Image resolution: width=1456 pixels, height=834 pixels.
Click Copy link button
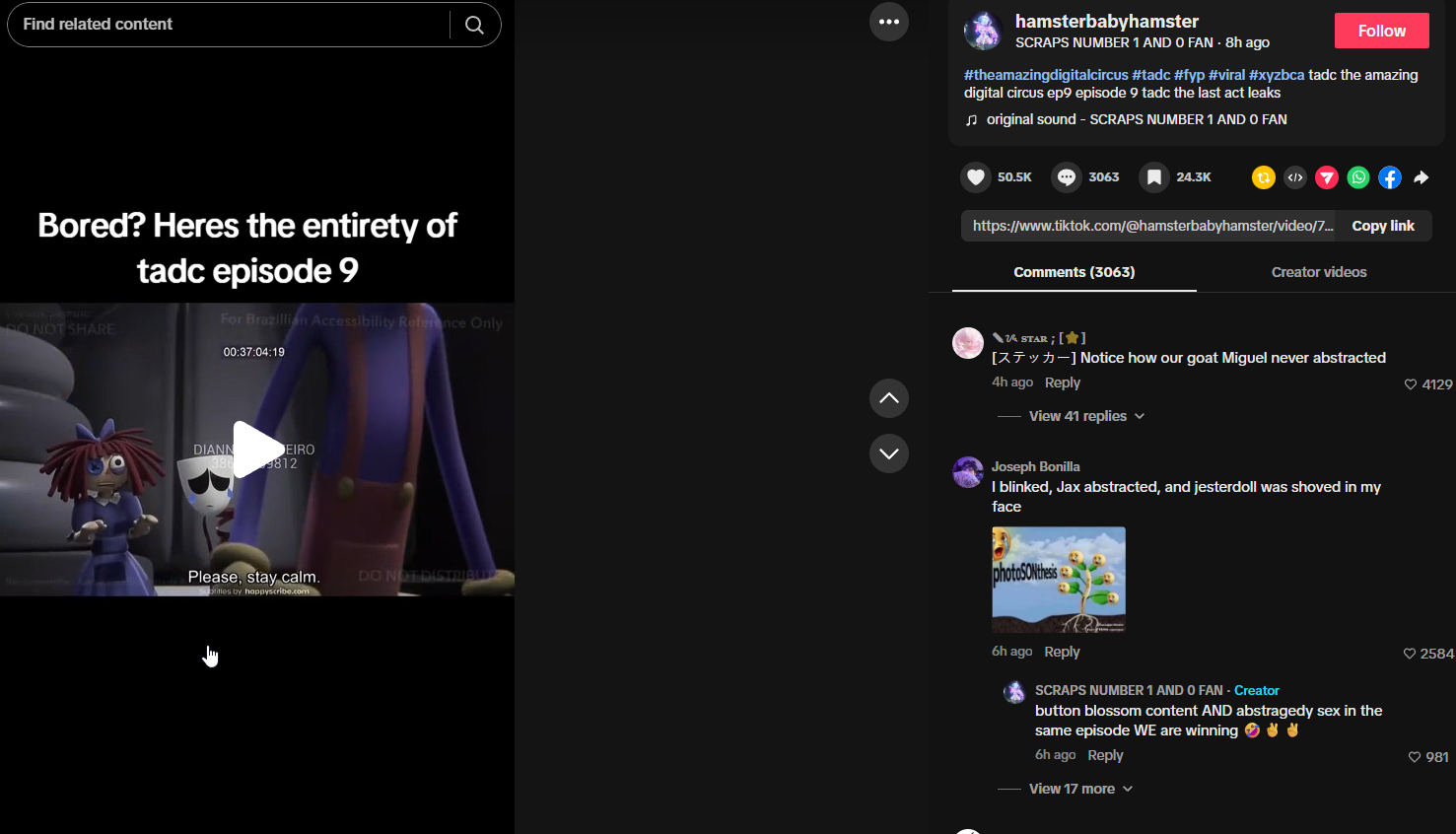pos(1383,226)
